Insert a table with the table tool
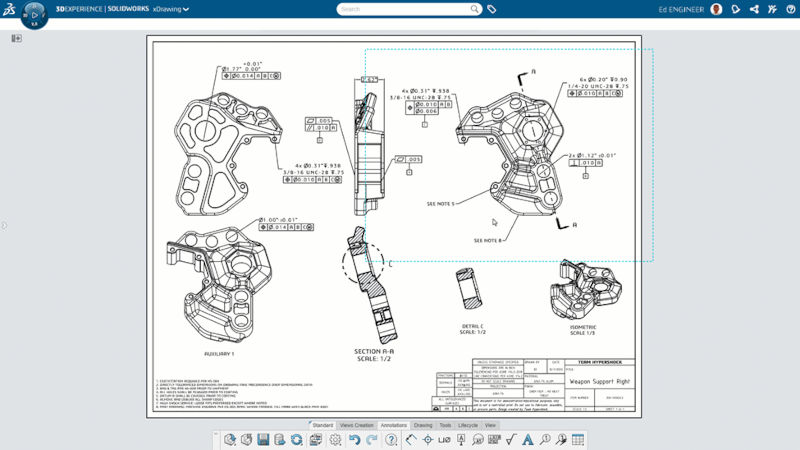The width and height of the screenshot is (800, 450). click(x=578, y=440)
